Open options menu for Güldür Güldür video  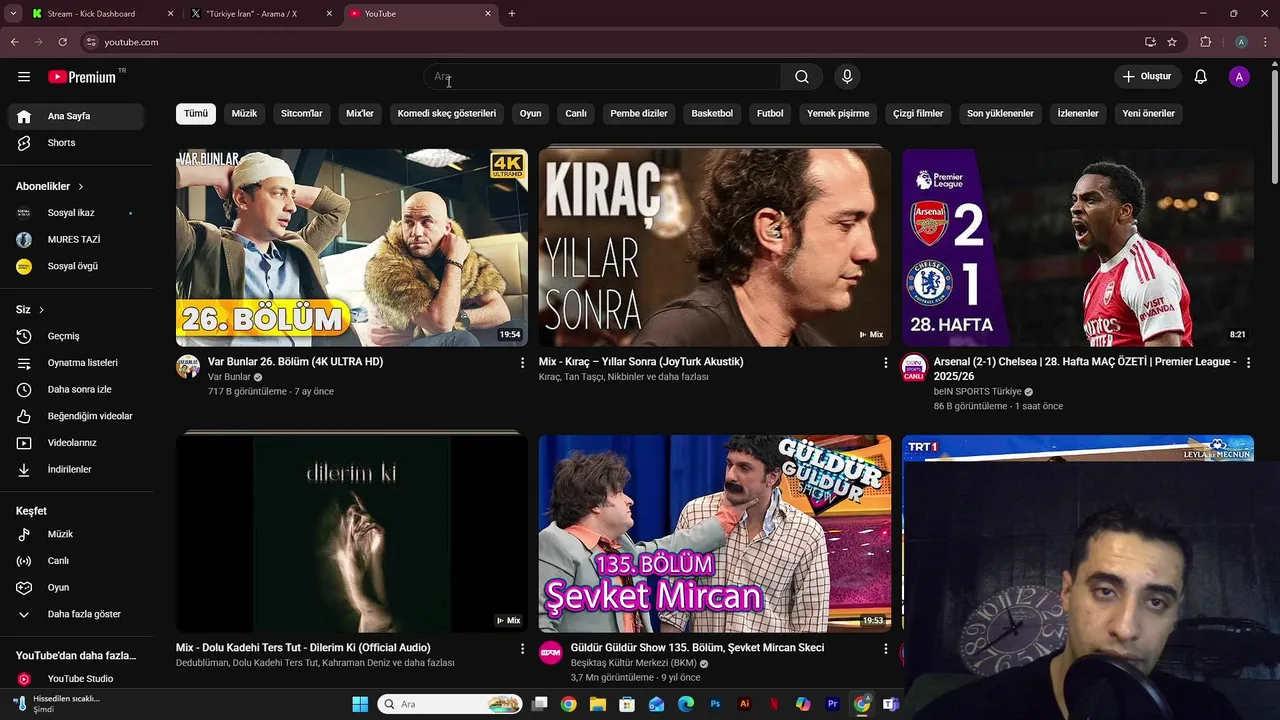coord(885,649)
